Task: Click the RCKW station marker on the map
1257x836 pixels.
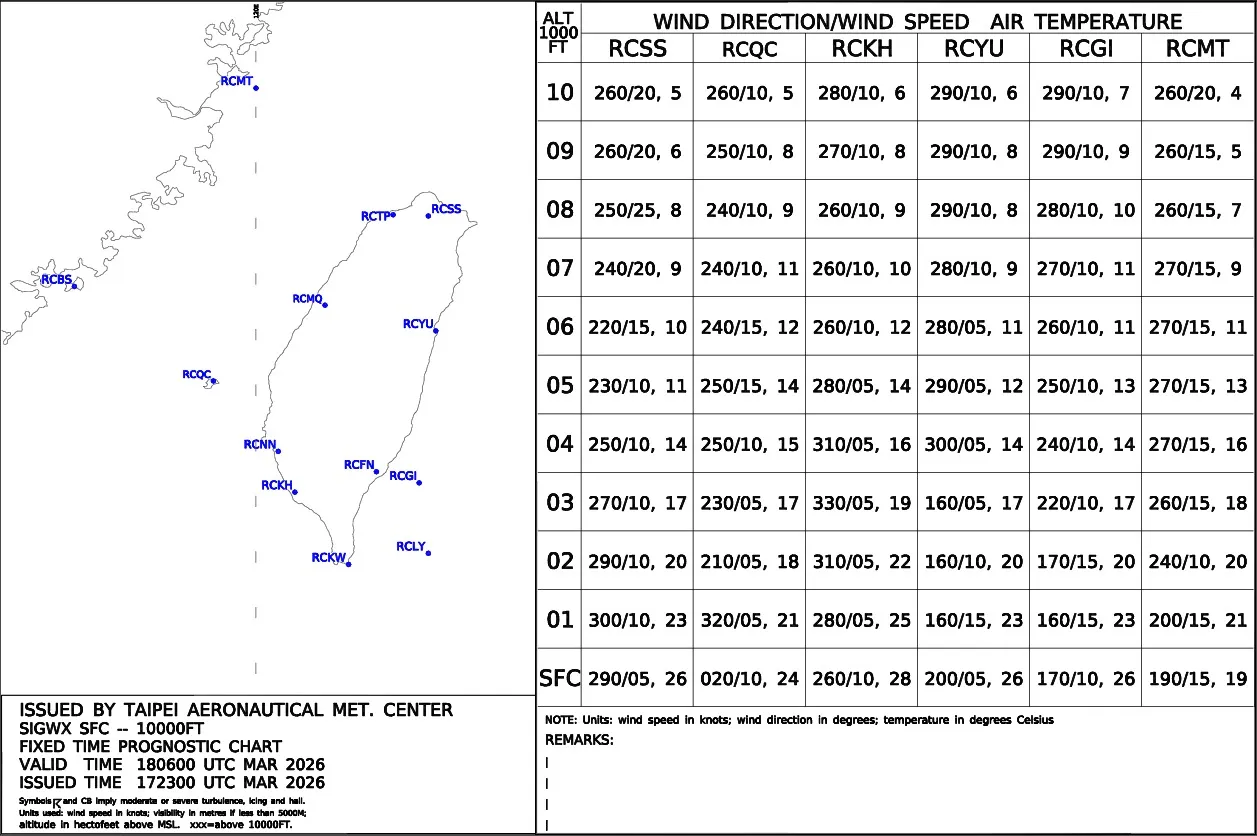Action: click(349, 564)
